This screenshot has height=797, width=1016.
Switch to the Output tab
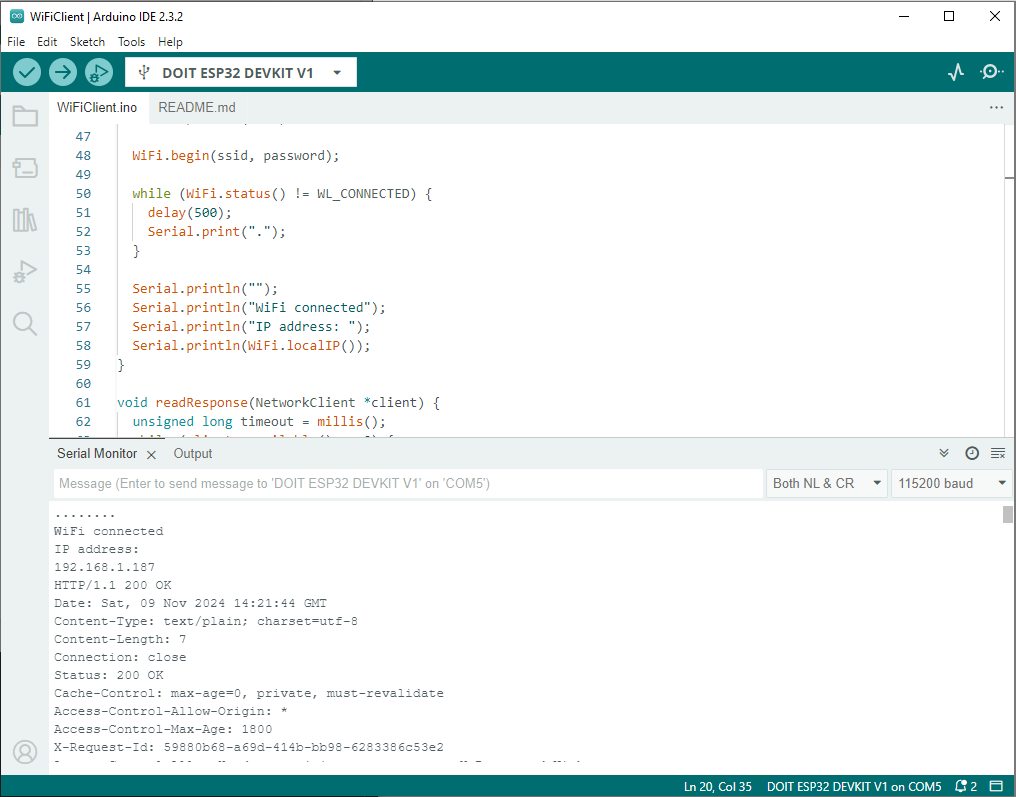pyautogui.click(x=192, y=454)
